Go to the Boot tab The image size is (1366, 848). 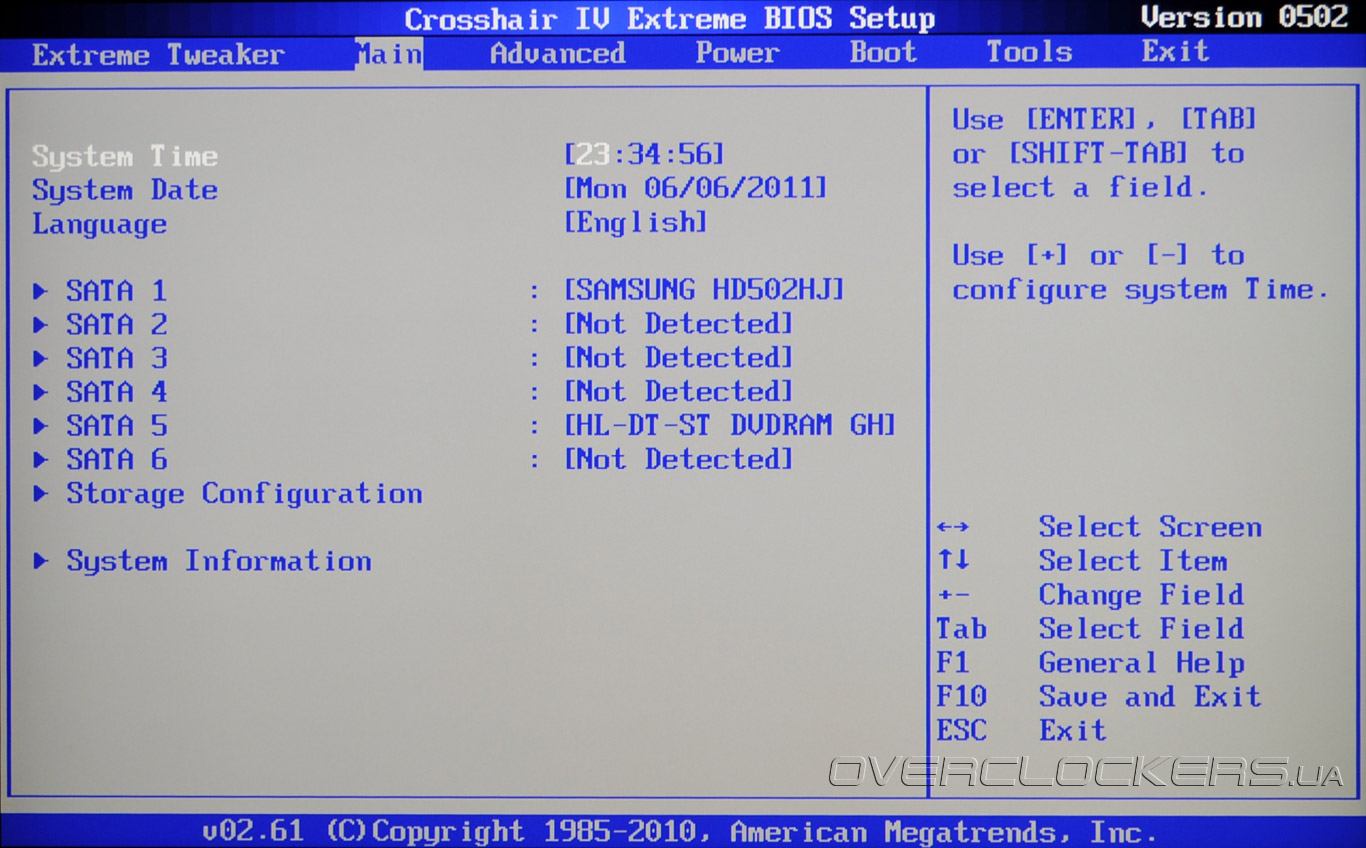[x=882, y=53]
